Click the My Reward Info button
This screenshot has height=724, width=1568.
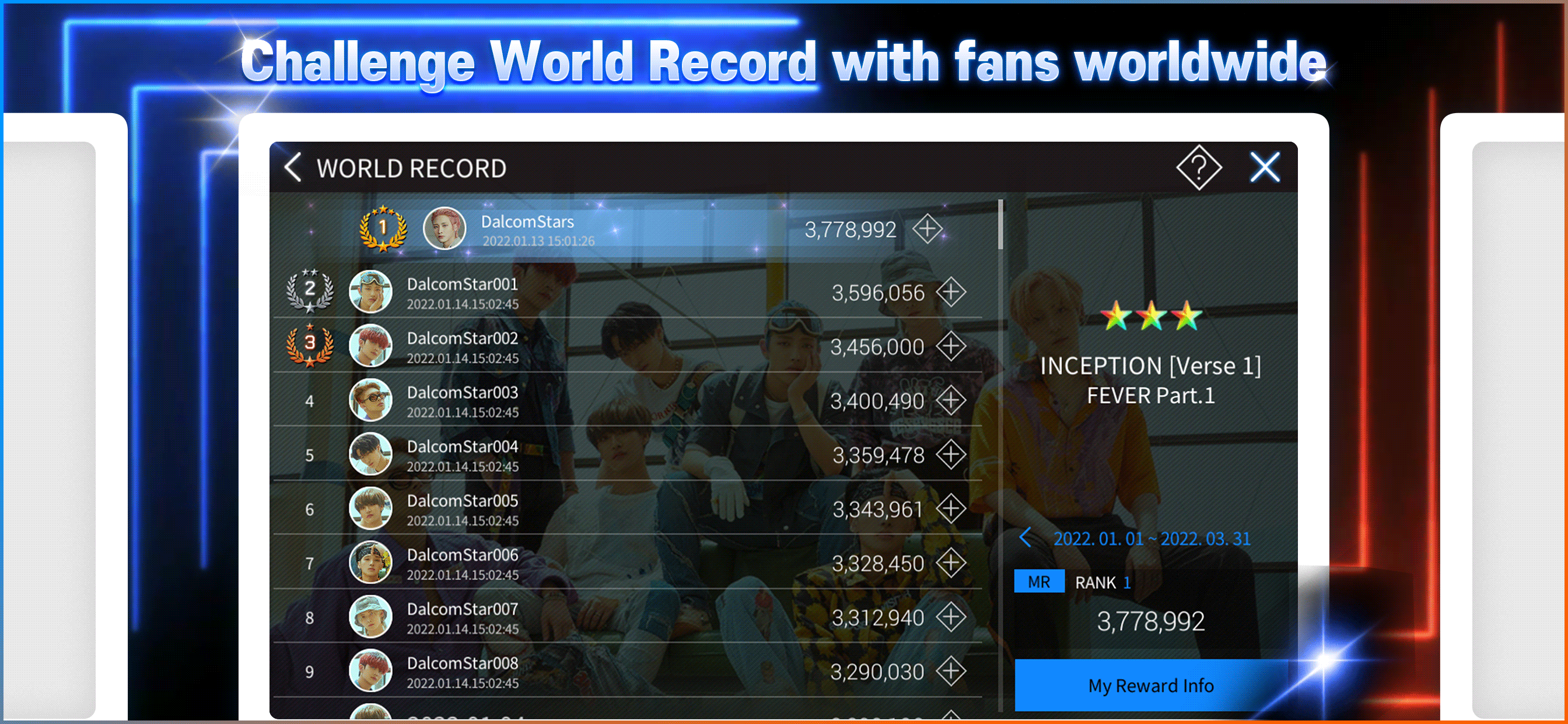point(1150,686)
